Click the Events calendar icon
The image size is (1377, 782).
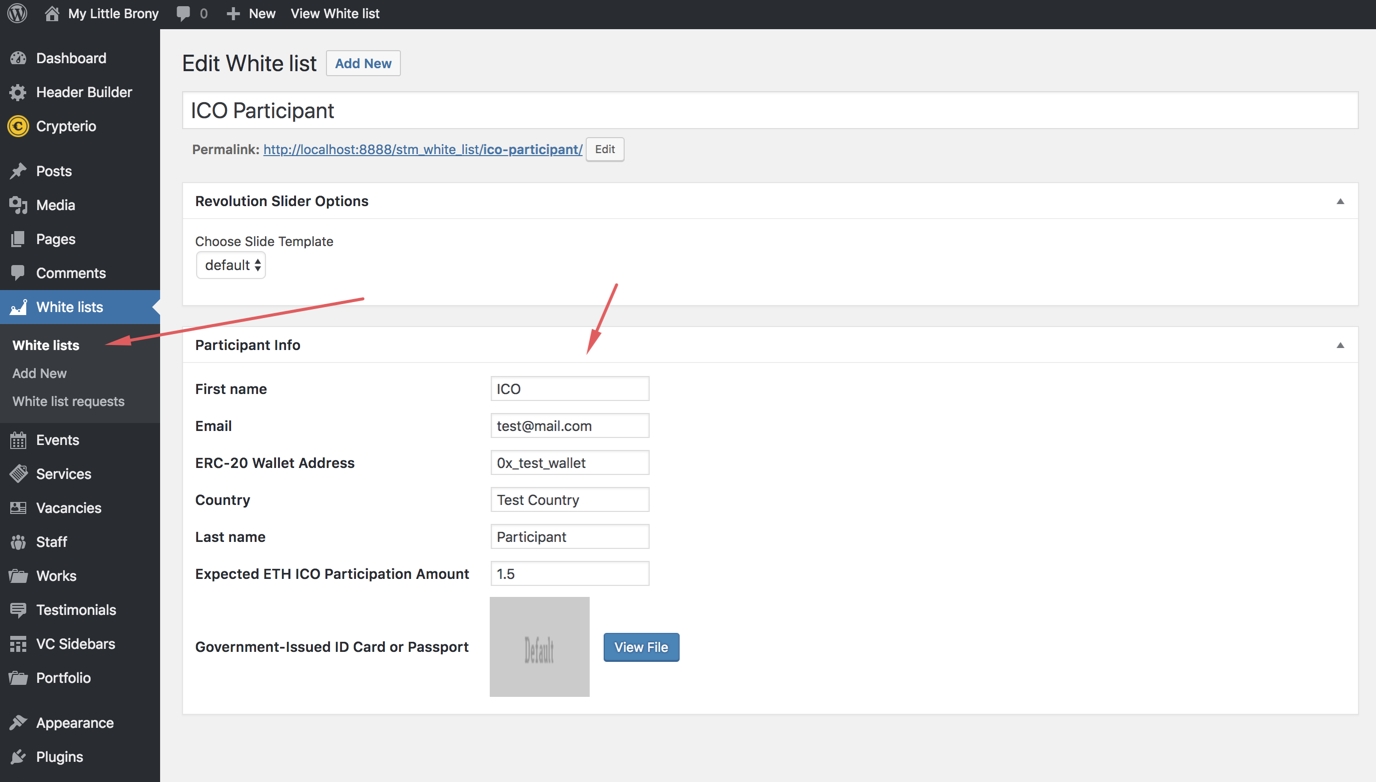tap(18, 440)
